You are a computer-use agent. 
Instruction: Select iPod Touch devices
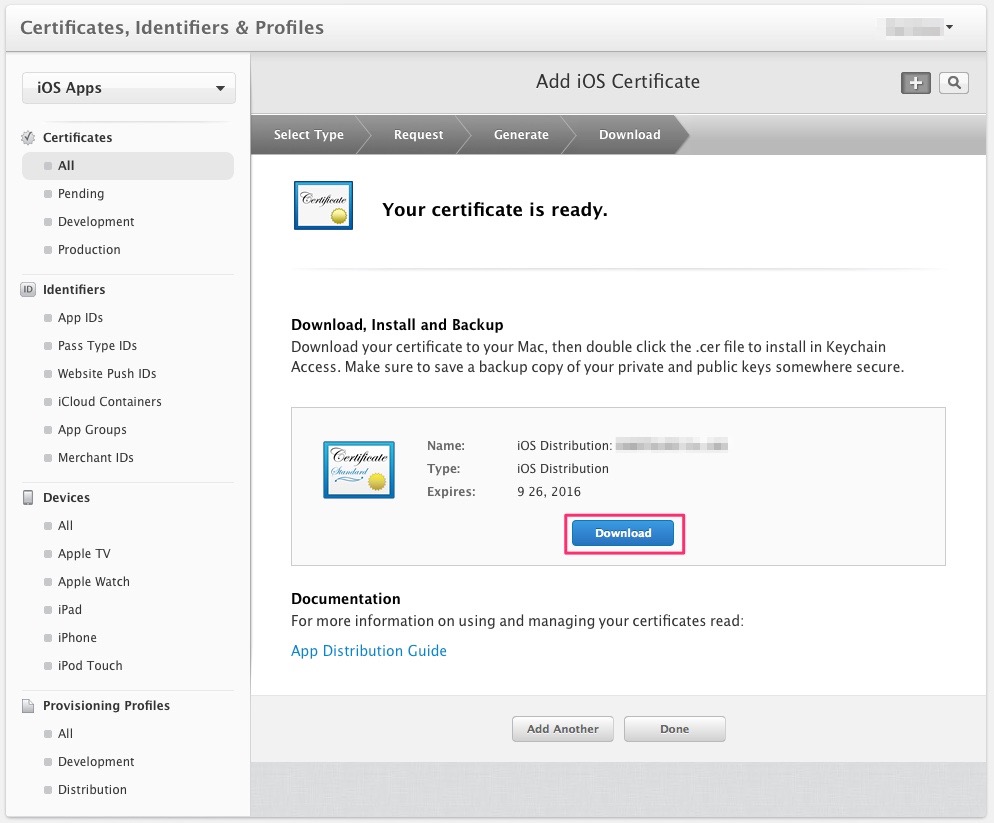click(x=90, y=665)
